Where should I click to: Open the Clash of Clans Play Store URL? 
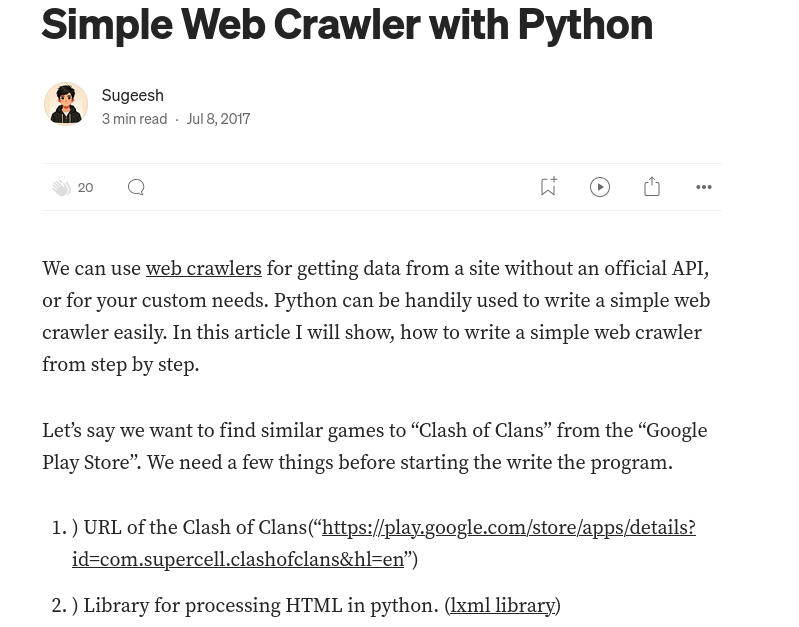(x=508, y=528)
